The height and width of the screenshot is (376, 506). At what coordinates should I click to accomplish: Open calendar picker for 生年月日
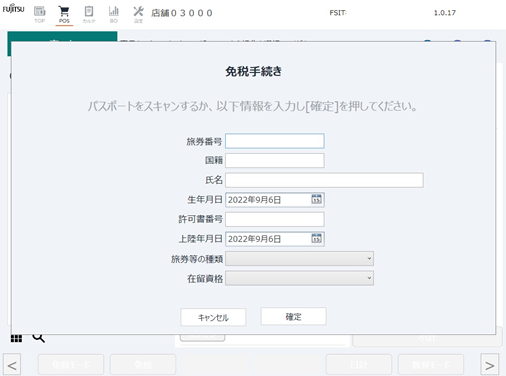point(316,199)
